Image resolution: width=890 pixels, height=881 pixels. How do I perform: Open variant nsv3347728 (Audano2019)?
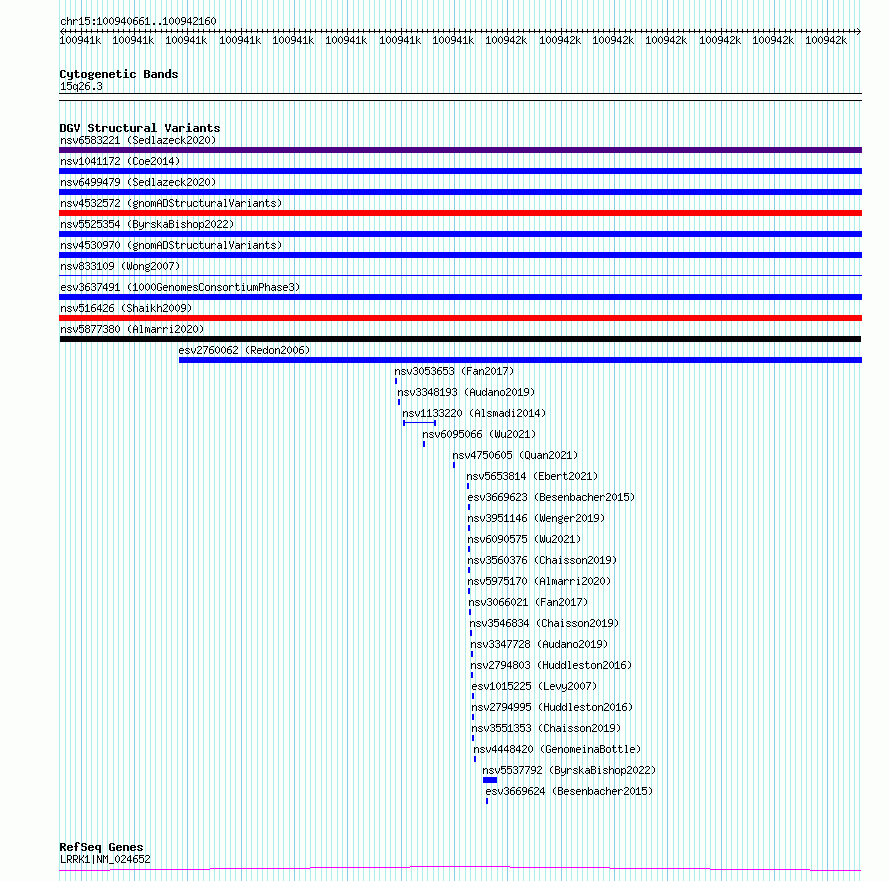tap(539, 644)
